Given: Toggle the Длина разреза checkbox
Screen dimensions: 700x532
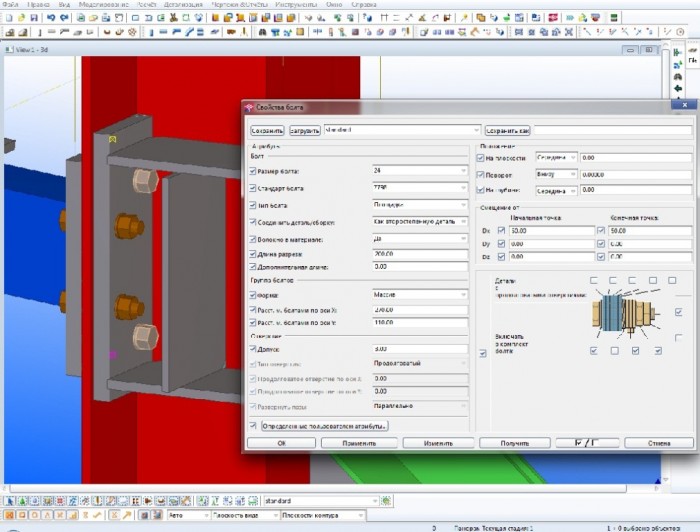Looking at the screenshot, I should (x=253, y=254).
